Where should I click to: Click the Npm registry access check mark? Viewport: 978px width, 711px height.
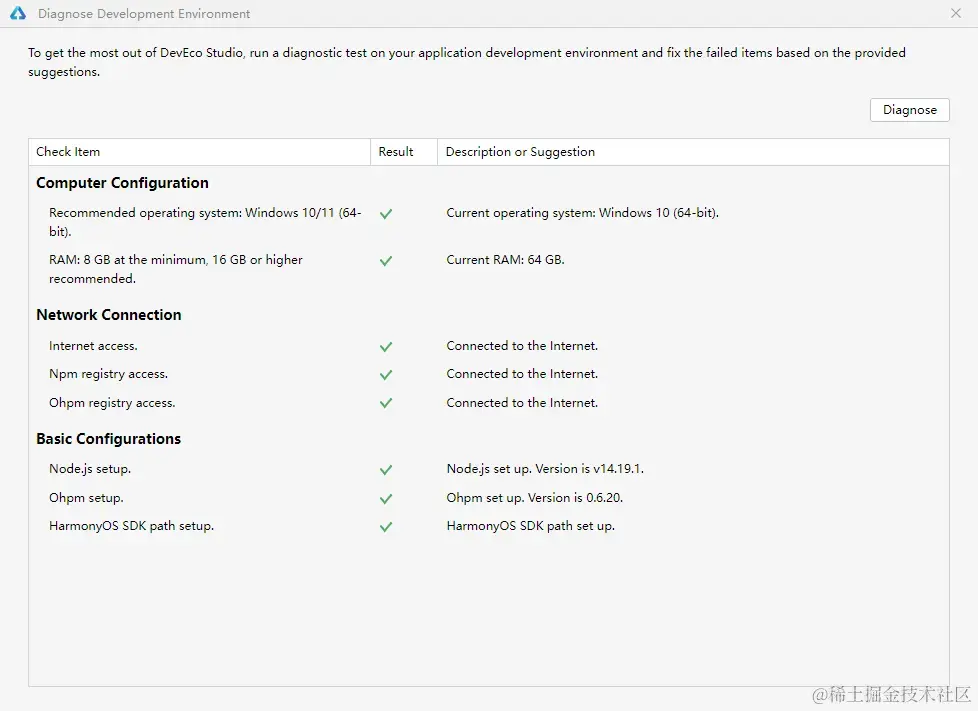coord(386,375)
